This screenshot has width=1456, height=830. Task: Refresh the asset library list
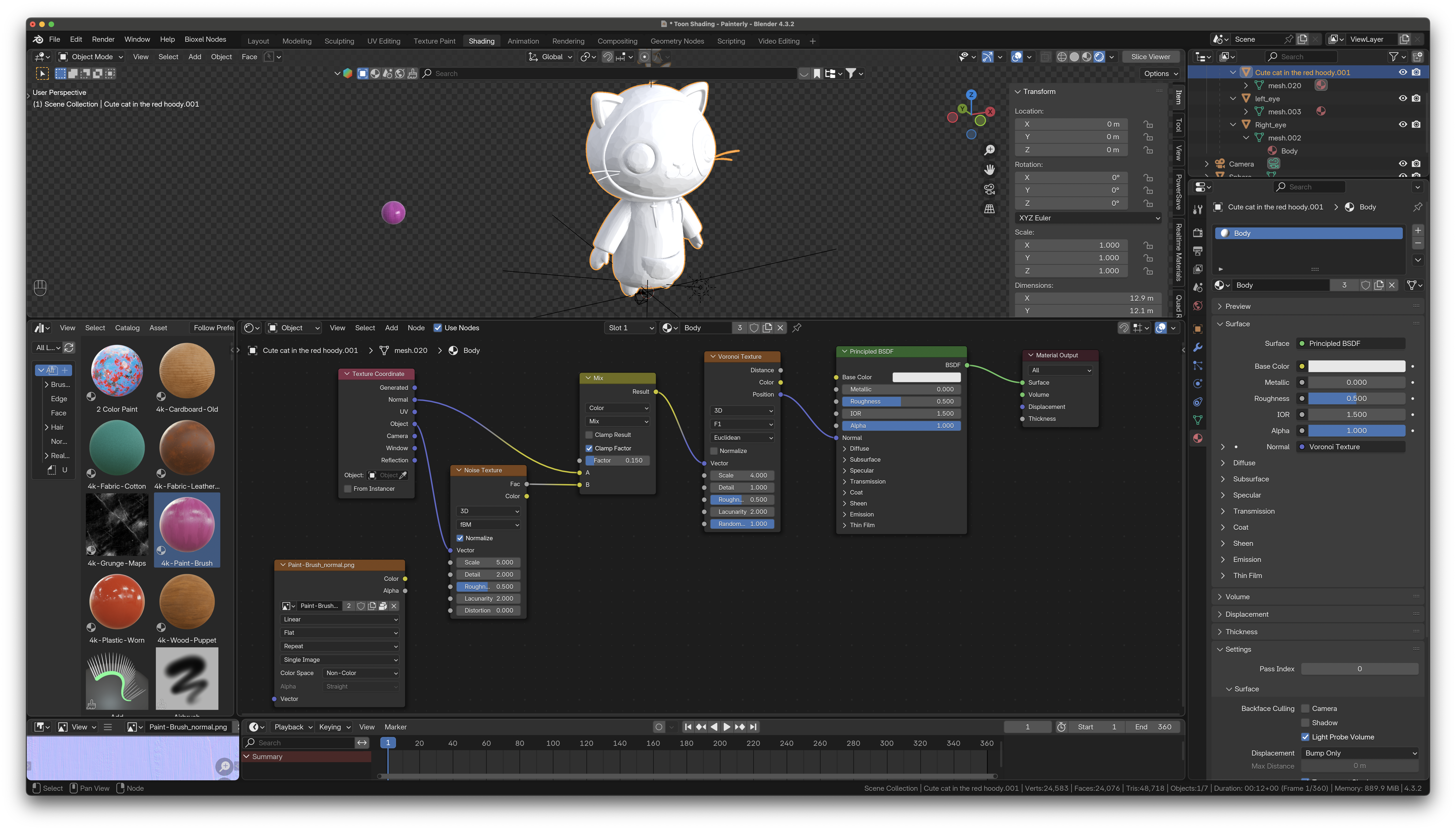coord(69,348)
